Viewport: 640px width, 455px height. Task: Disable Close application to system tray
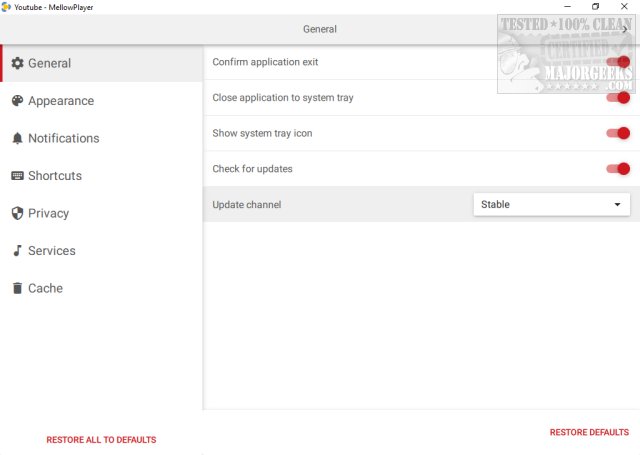(618, 98)
